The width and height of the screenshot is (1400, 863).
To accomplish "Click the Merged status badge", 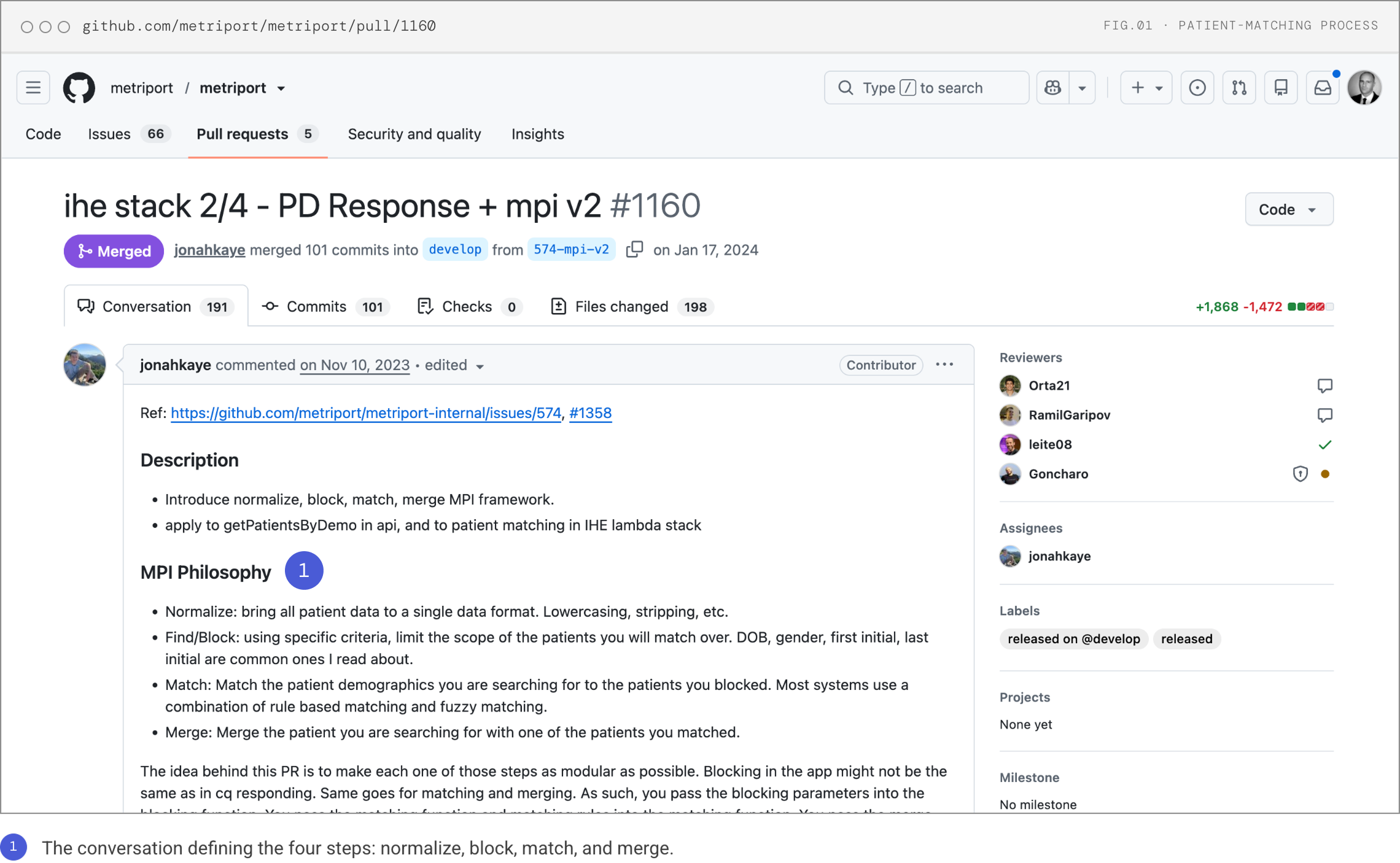I will (x=114, y=251).
